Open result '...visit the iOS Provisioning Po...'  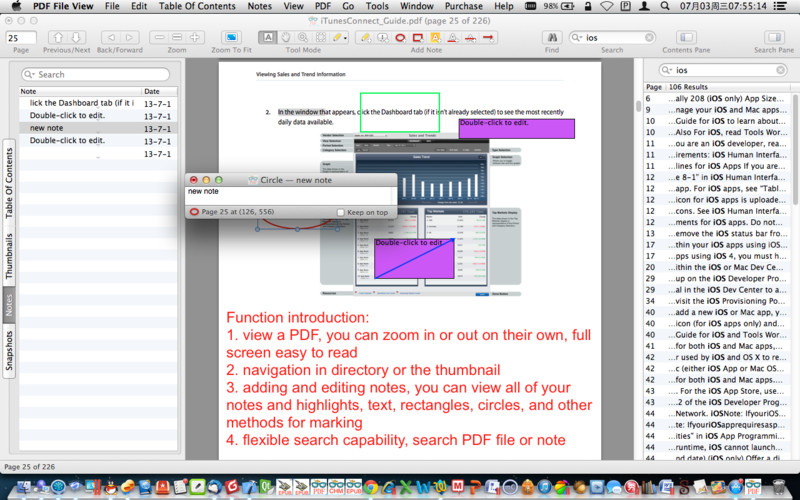click(718, 301)
